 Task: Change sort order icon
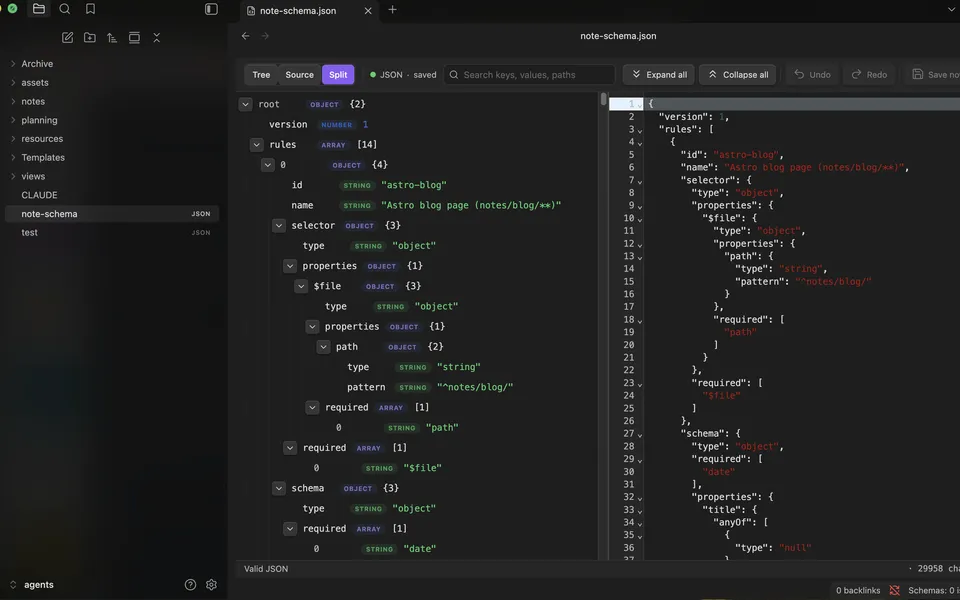coord(111,37)
